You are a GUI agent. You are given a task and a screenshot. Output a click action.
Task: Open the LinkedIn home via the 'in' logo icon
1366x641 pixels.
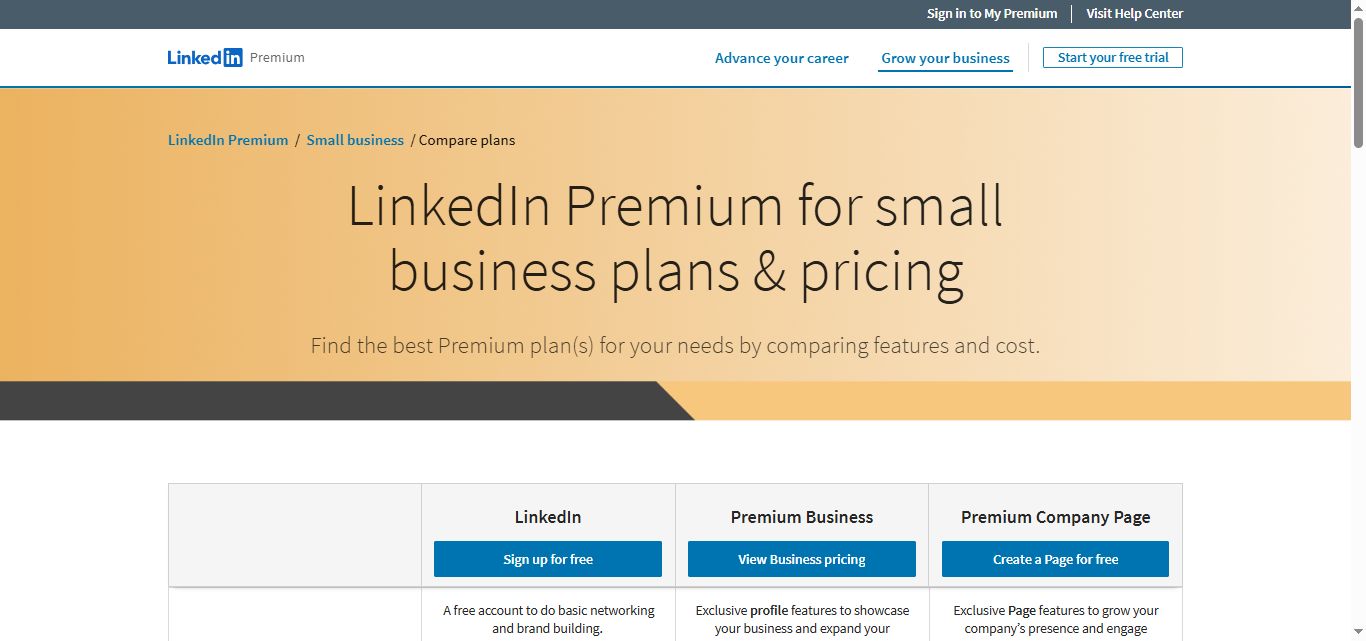[233, 57]
